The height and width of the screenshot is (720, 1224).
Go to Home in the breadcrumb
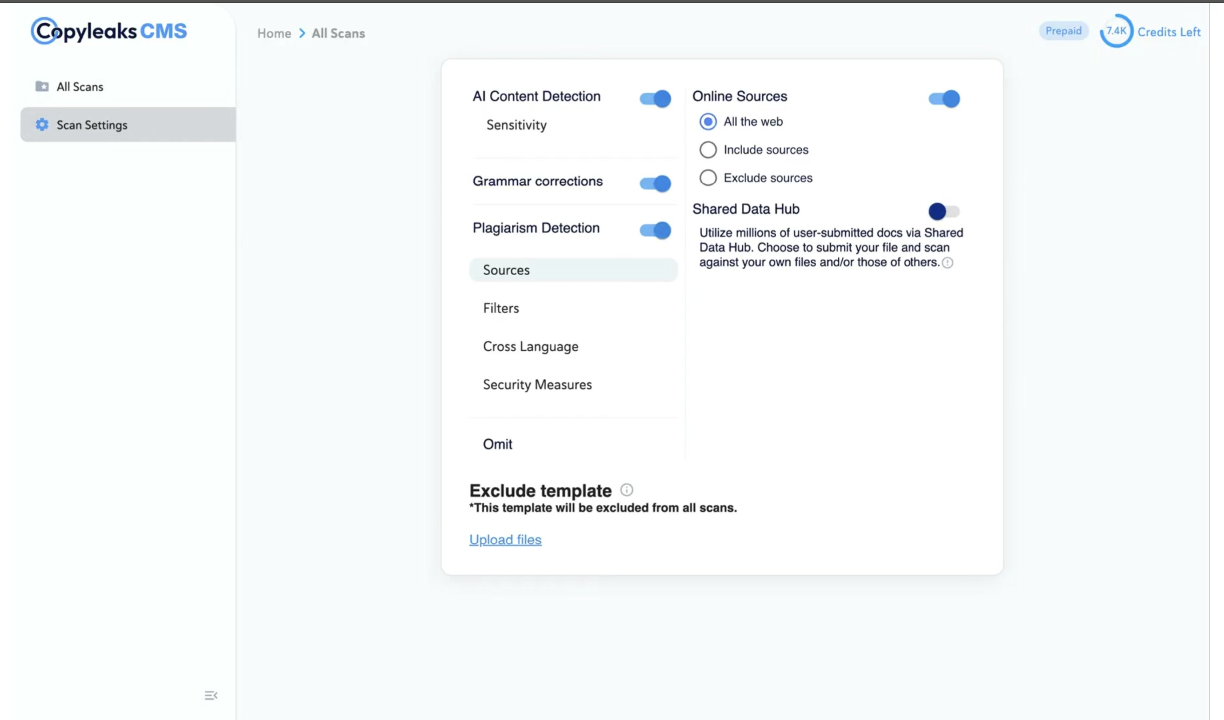[274, 33]
